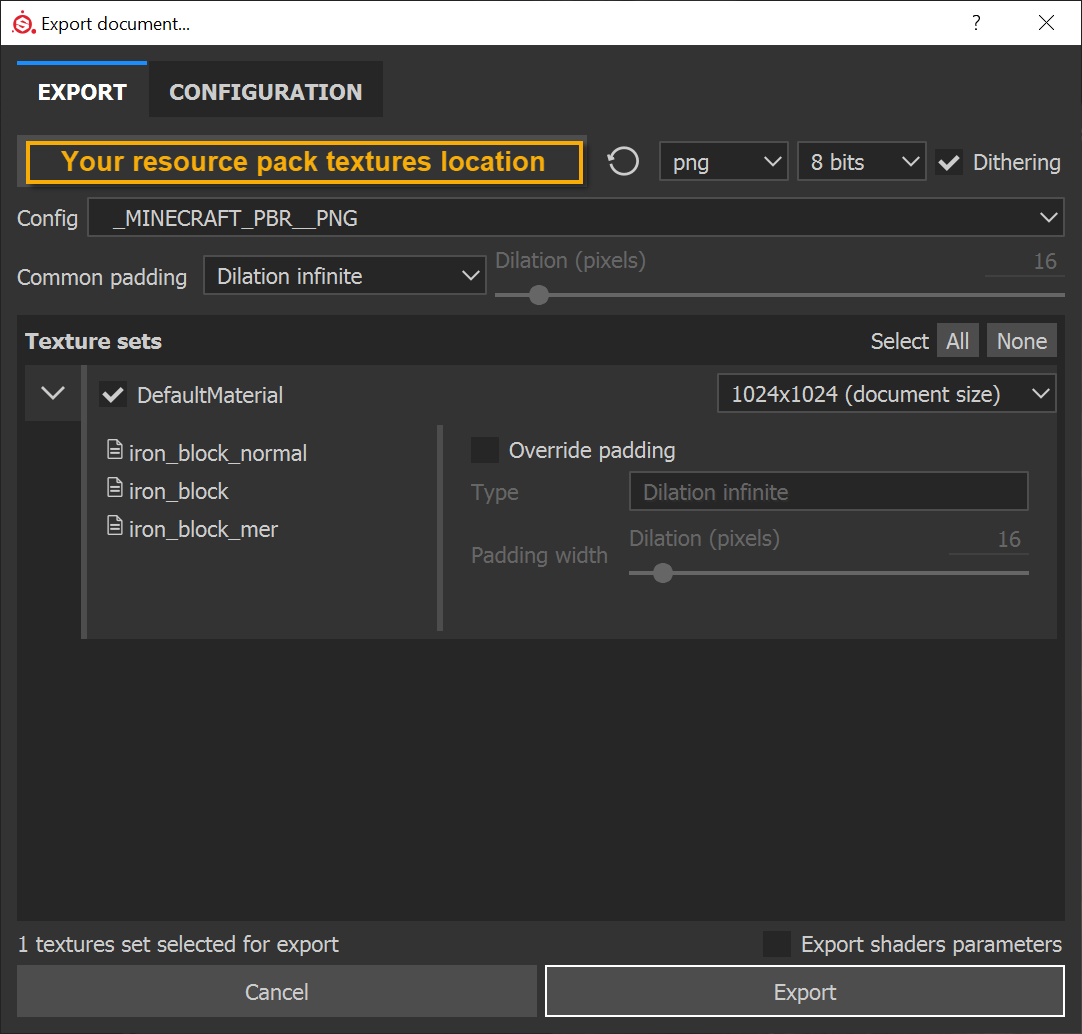The height and width of the screenshot is (1034, 1082).
Task: Click the iron_block_normal file icon
Action: tap(115, 451)
